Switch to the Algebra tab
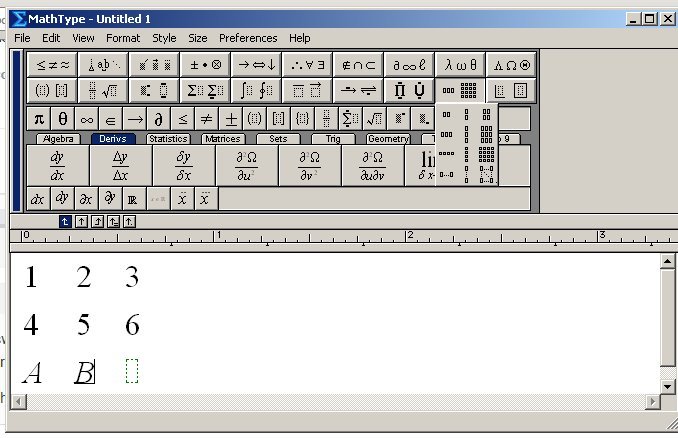Image resolution: width=678 pixels, height=438 pixels. tap(58, 139)
